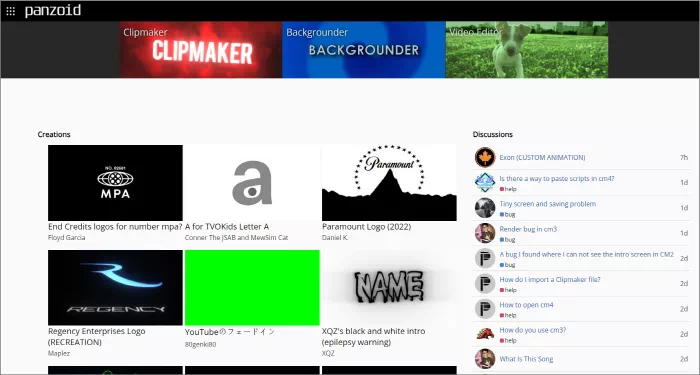This screenshot has width=700, height=375.
Task: Click the panzoid logo
Action: pos(53,11)
